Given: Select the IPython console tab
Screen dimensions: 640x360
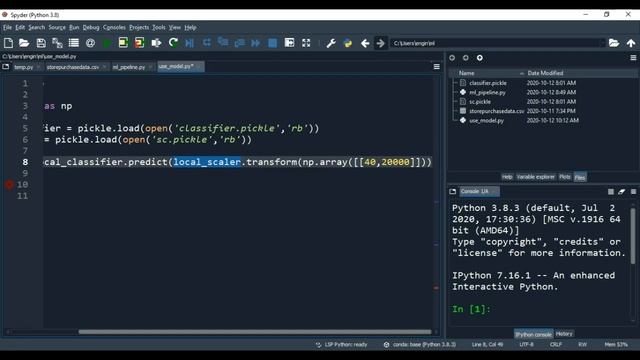Looking at the screenshot, I should pyautogui.click(x=533, y=334).
